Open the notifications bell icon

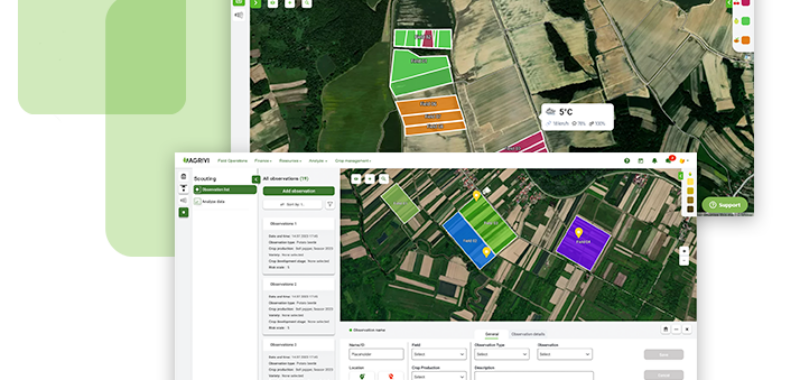(654, 161)
